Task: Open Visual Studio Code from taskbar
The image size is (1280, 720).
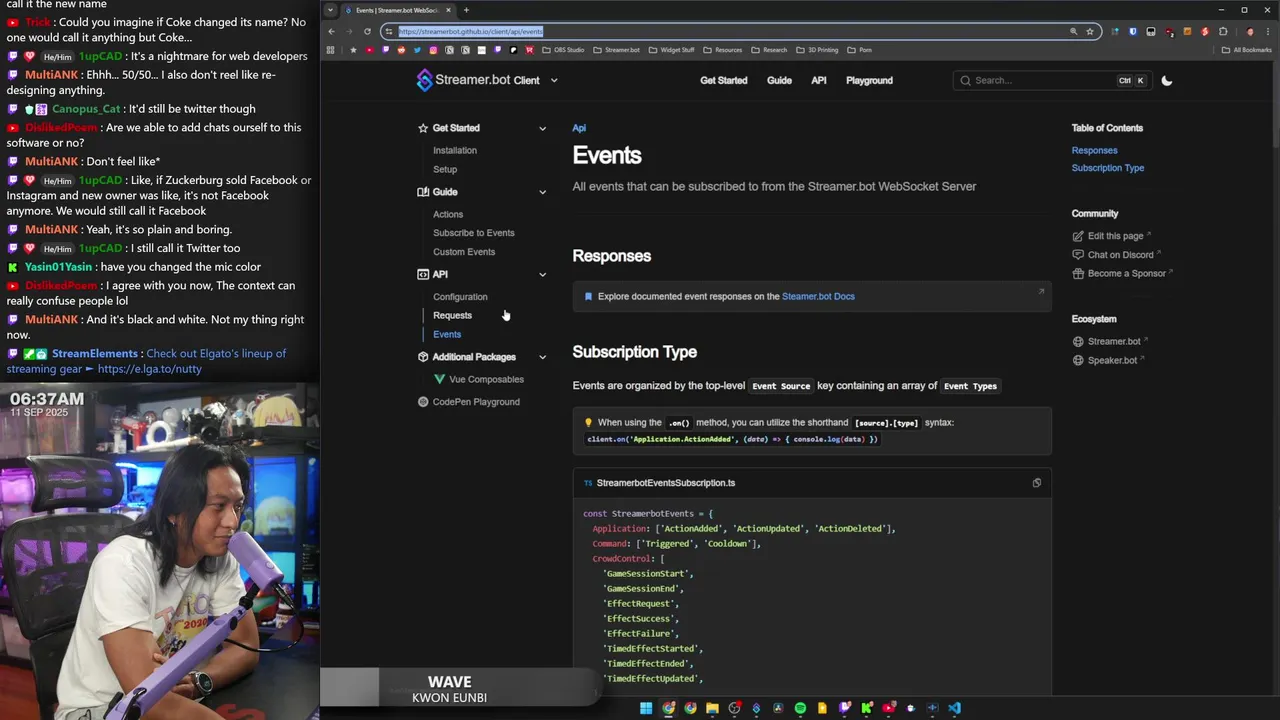Action: click(954, 708)
